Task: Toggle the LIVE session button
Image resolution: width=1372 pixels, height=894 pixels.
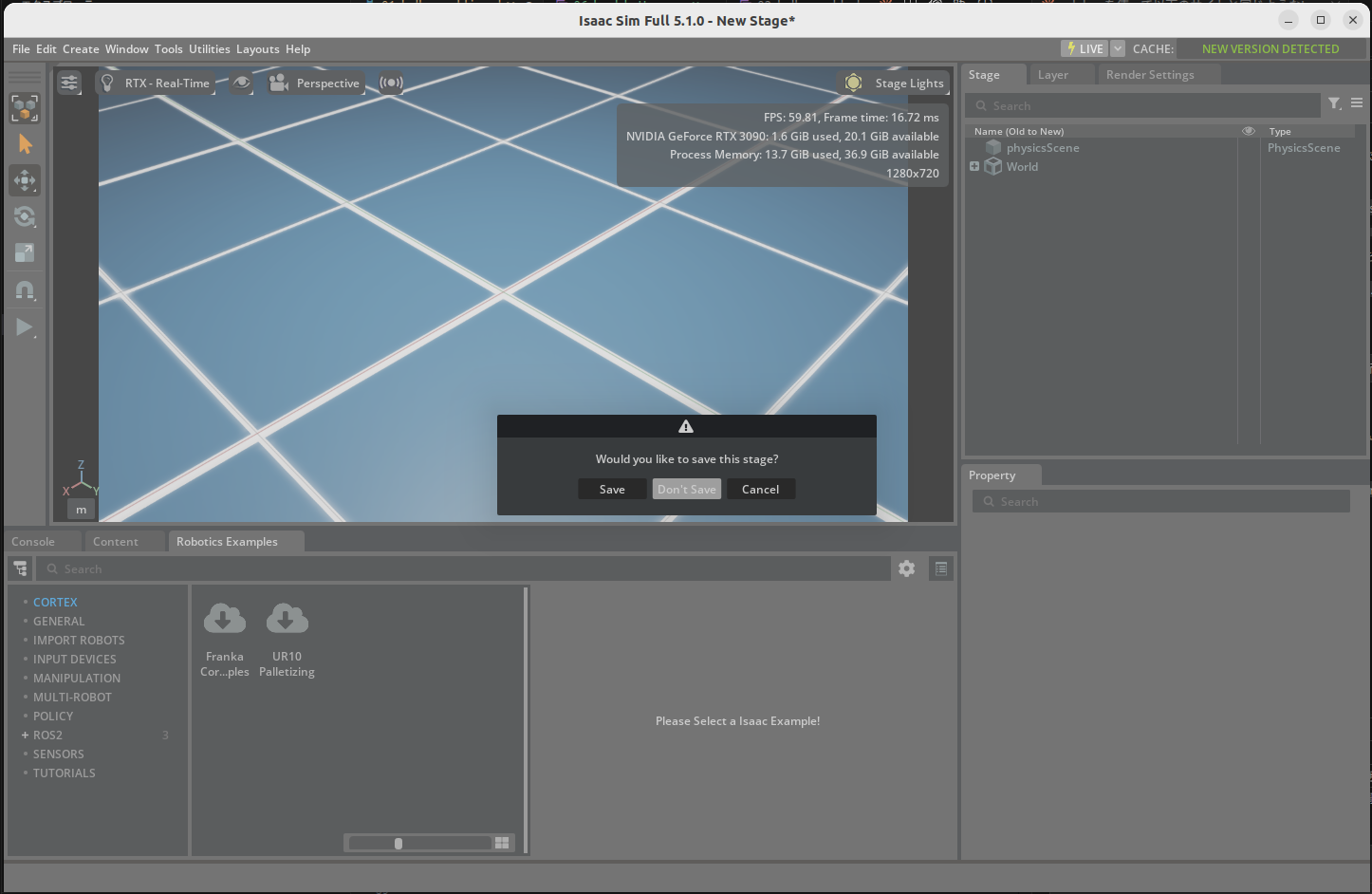Action: (1085, 48)
